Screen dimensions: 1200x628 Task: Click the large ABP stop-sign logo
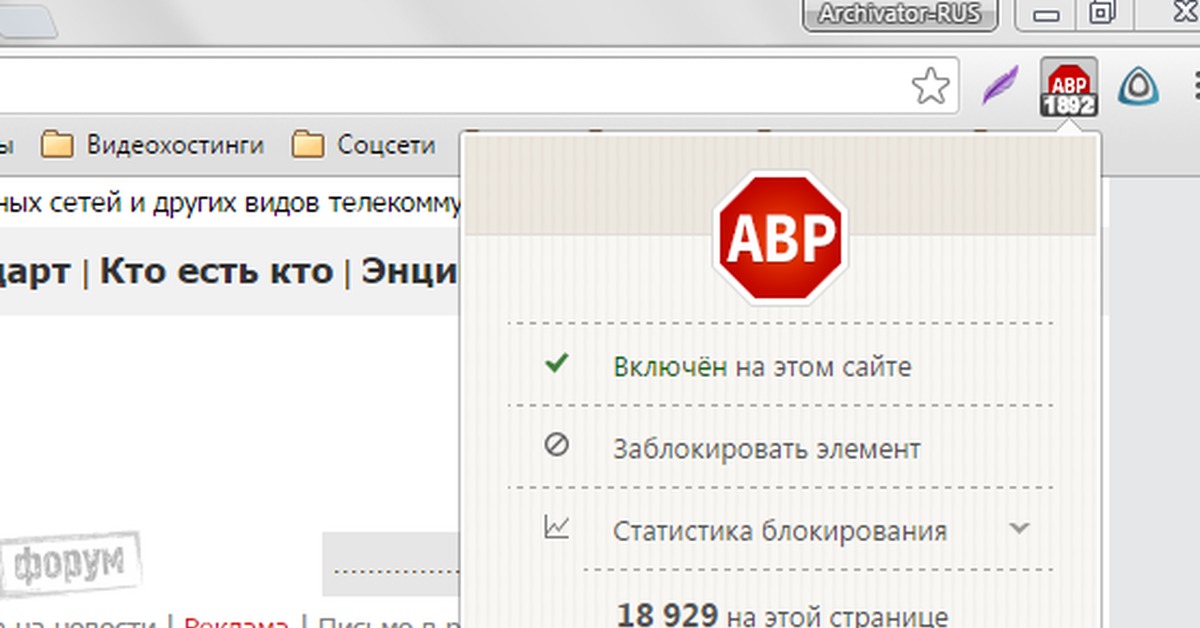coord(780,238)
